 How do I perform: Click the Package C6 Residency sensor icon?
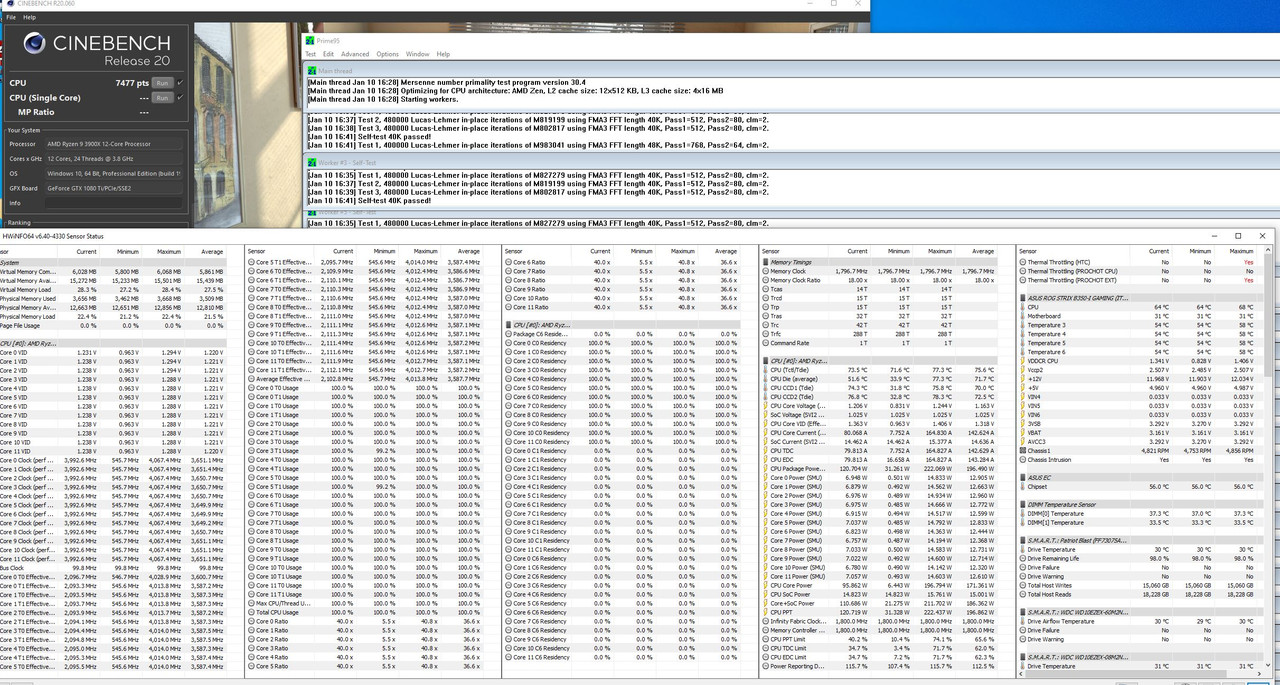509,334
